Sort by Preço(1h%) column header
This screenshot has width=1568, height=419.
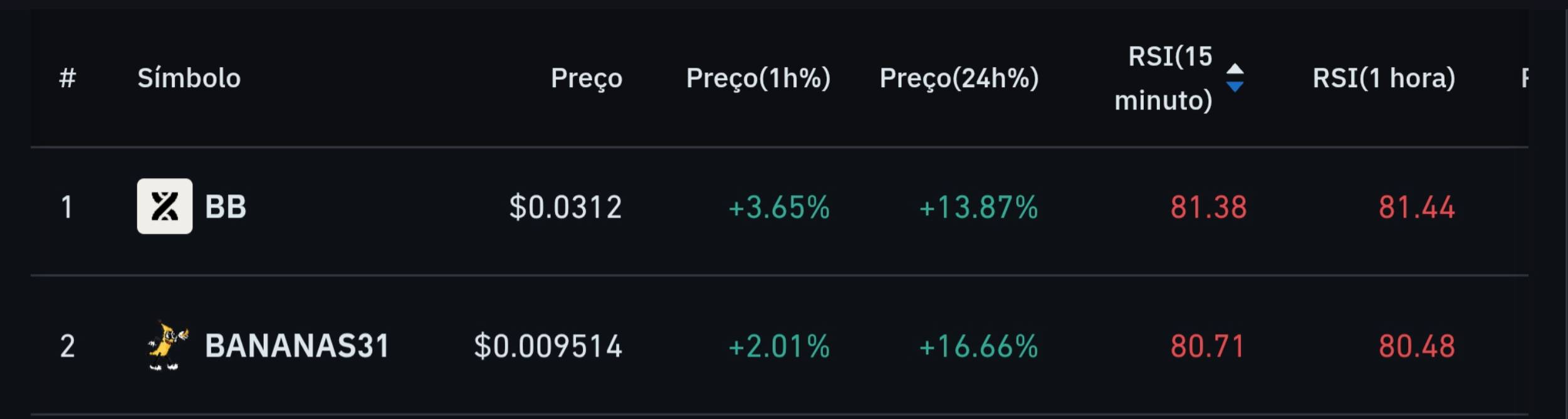758,78
